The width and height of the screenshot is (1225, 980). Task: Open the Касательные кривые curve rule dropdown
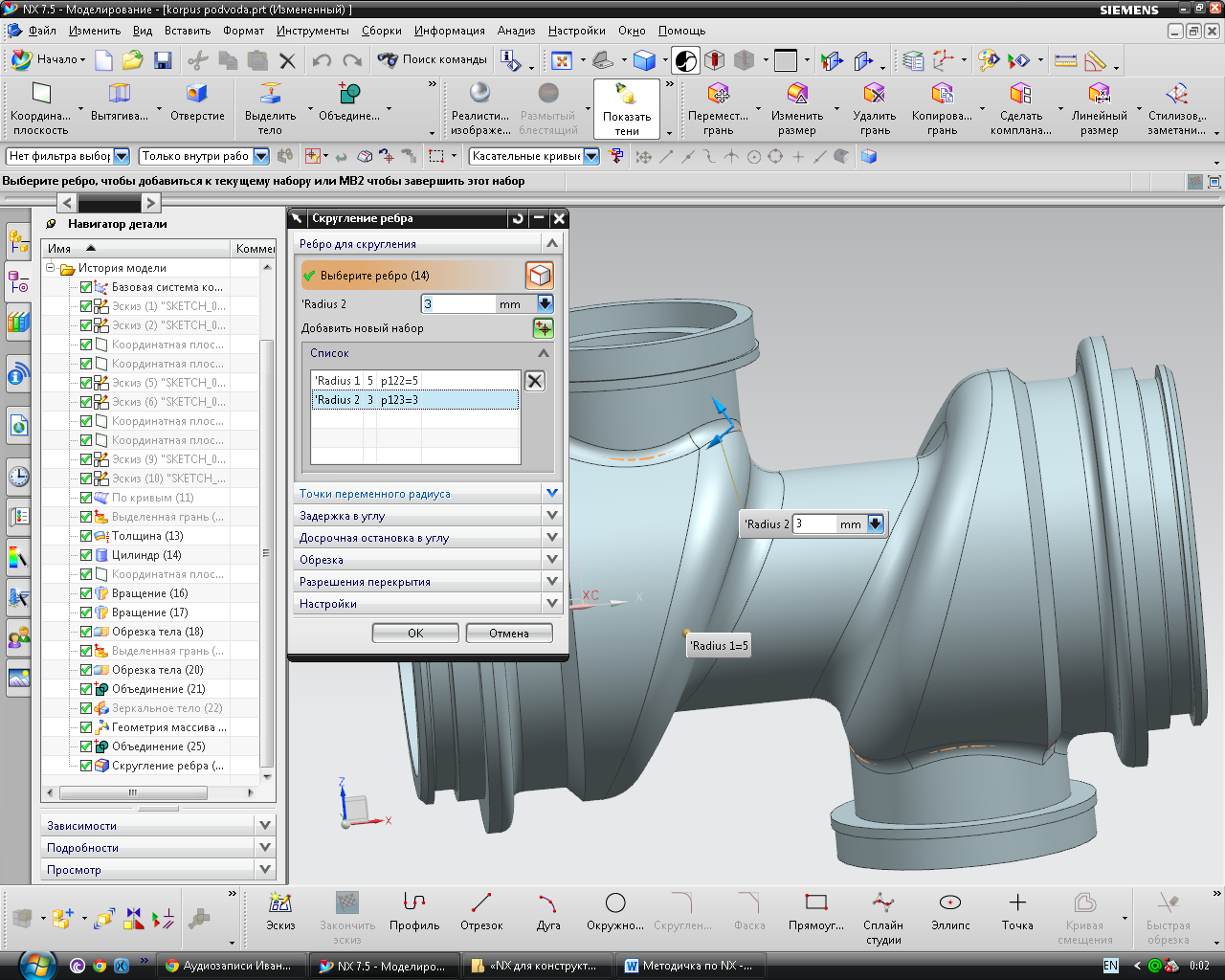pos(590,156)
